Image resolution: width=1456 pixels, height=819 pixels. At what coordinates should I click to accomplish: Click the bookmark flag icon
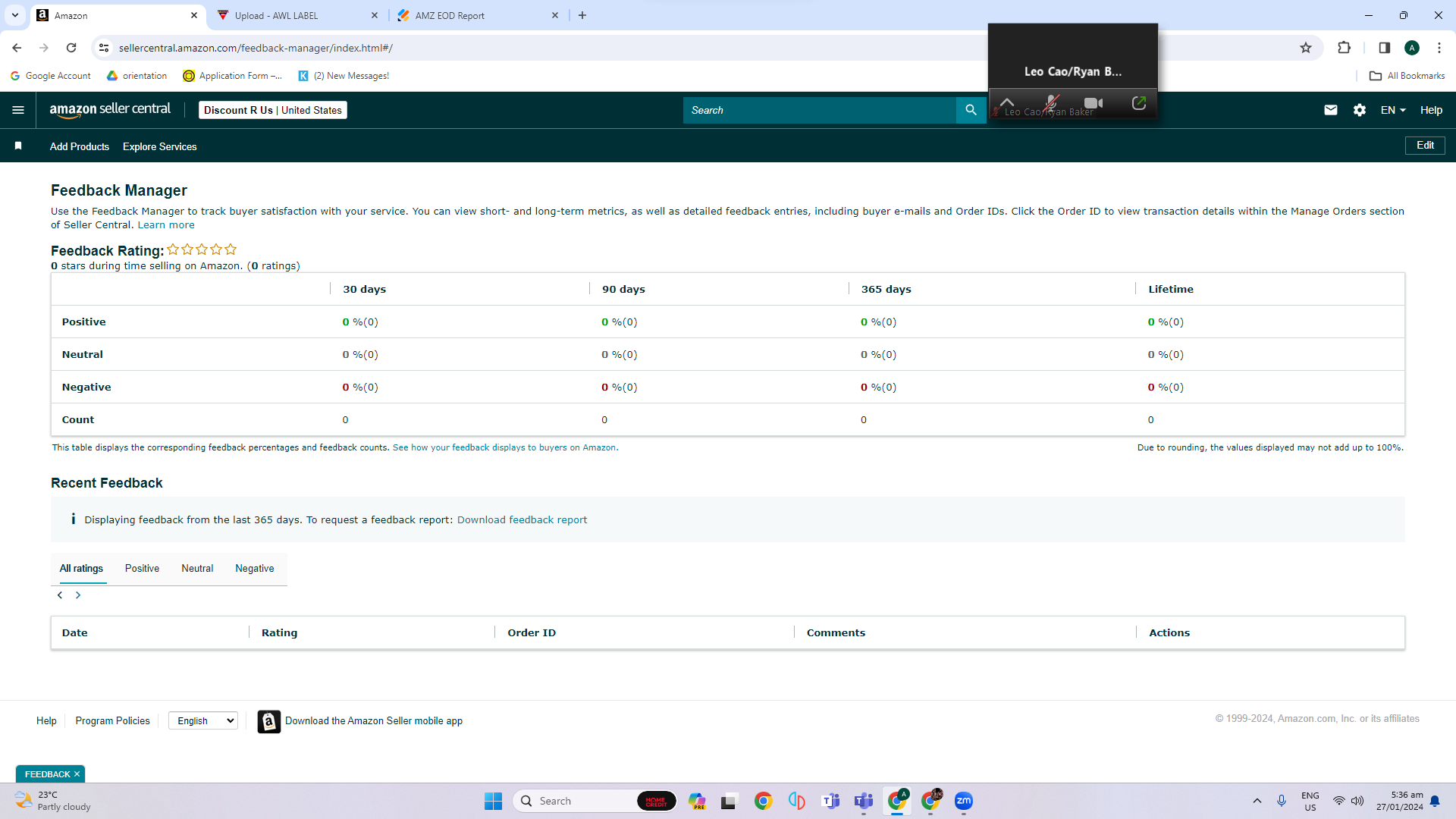point(18,146)
